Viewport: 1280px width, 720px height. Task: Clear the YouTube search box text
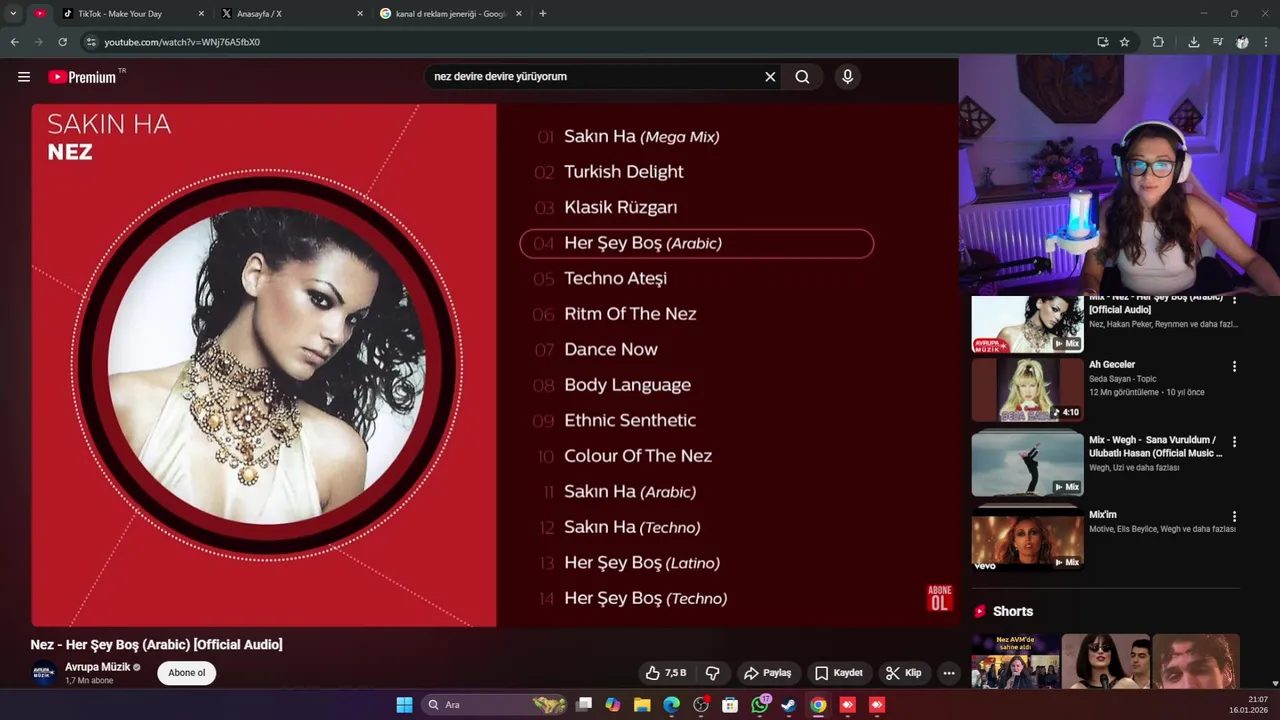[770, 77]
